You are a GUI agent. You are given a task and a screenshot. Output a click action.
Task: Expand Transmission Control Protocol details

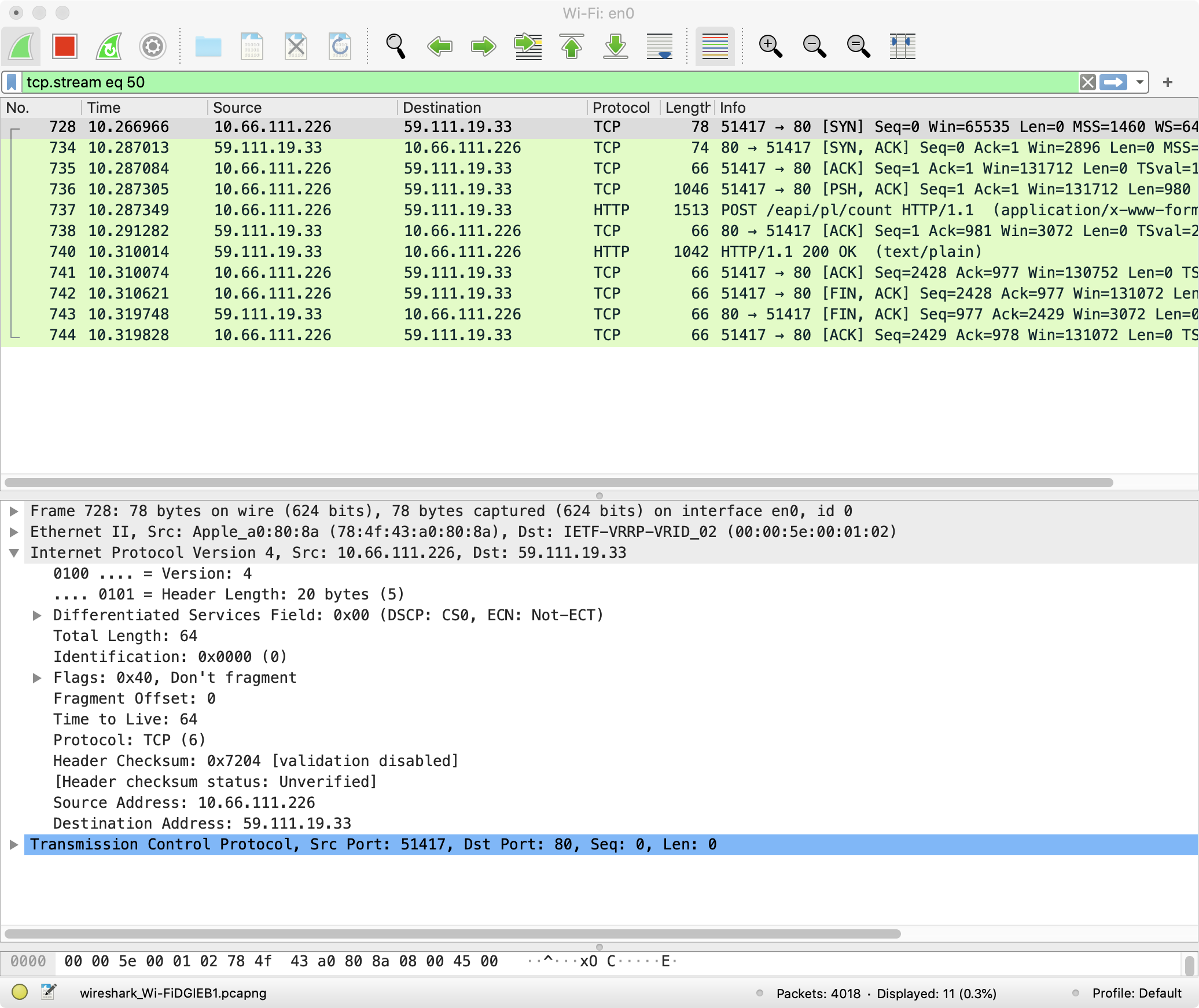(14, 845)
